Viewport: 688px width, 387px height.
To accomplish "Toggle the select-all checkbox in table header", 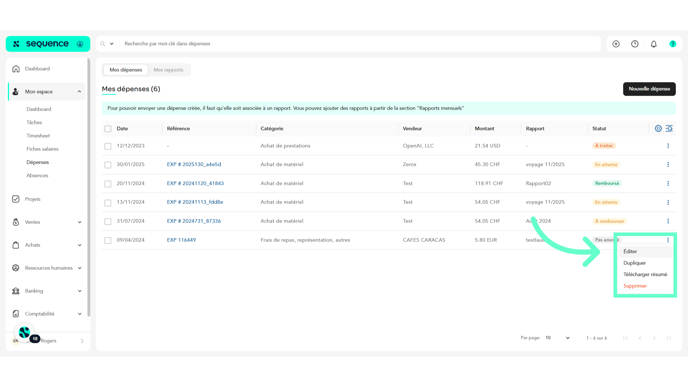I will 108,129.
